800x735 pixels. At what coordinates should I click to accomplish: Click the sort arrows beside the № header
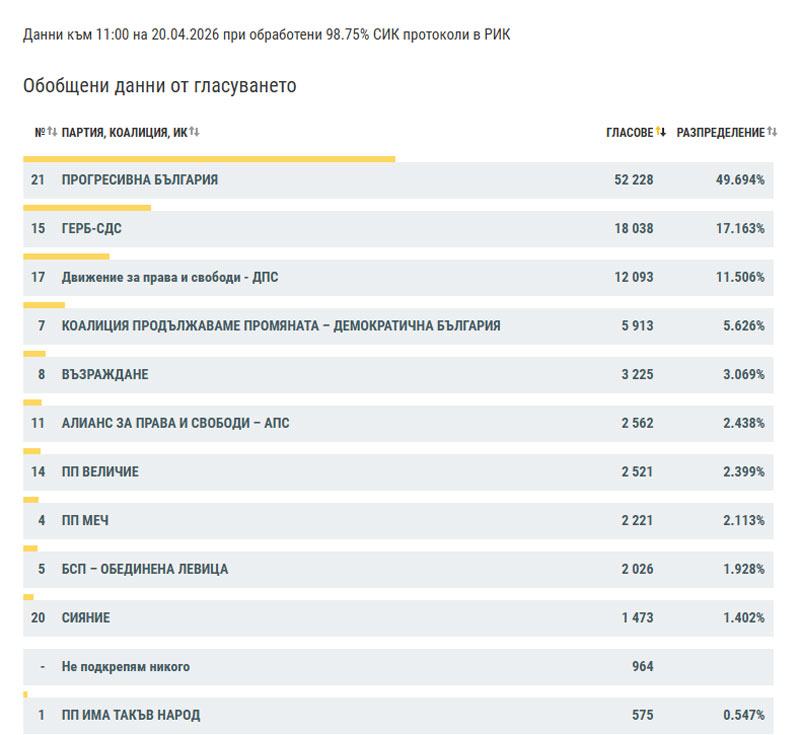click(x=52, y=132)
